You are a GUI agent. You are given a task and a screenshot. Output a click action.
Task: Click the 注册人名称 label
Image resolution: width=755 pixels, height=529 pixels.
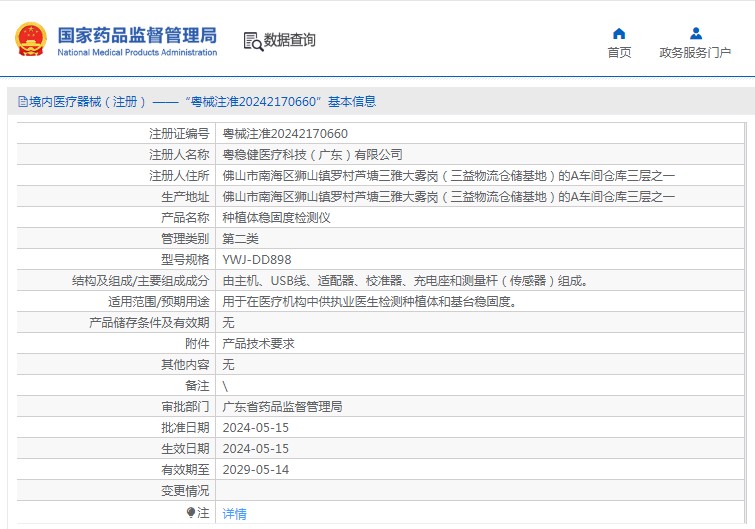179,155
